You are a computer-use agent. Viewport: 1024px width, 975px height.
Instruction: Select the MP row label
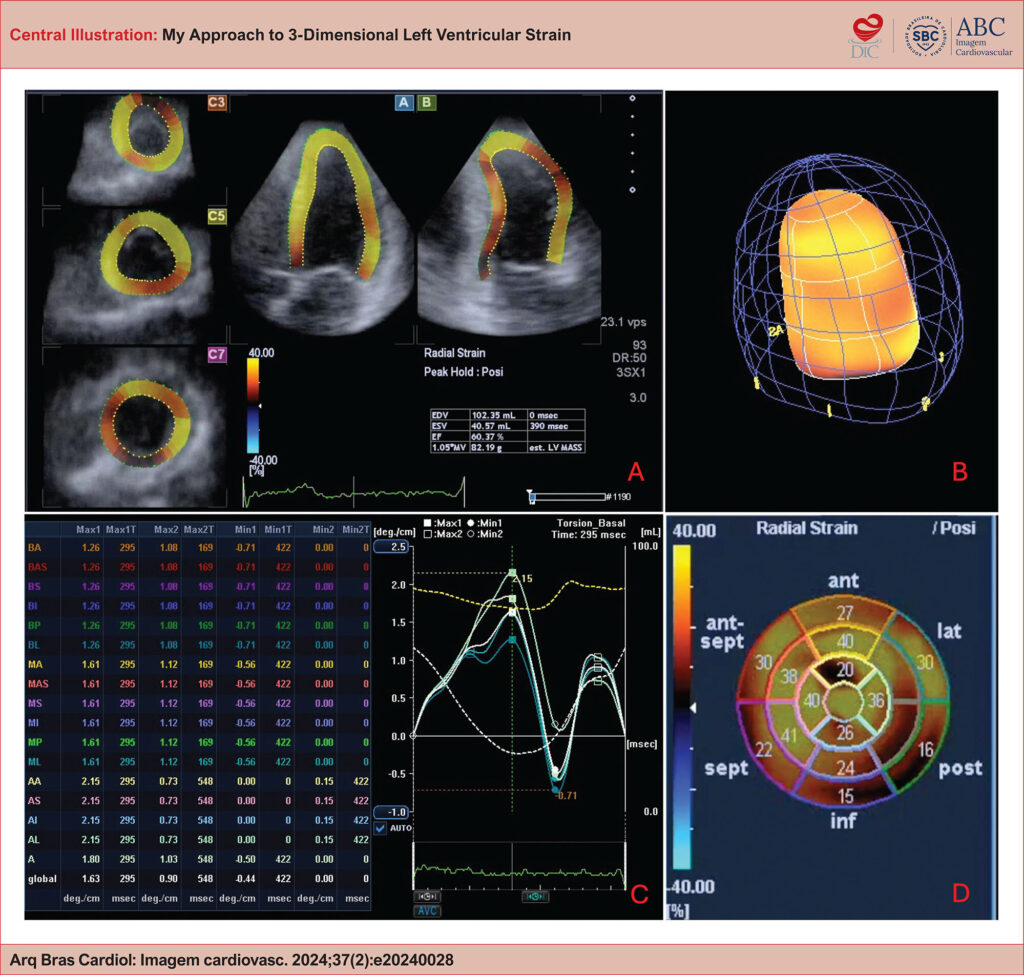click(x=35, y=743)
